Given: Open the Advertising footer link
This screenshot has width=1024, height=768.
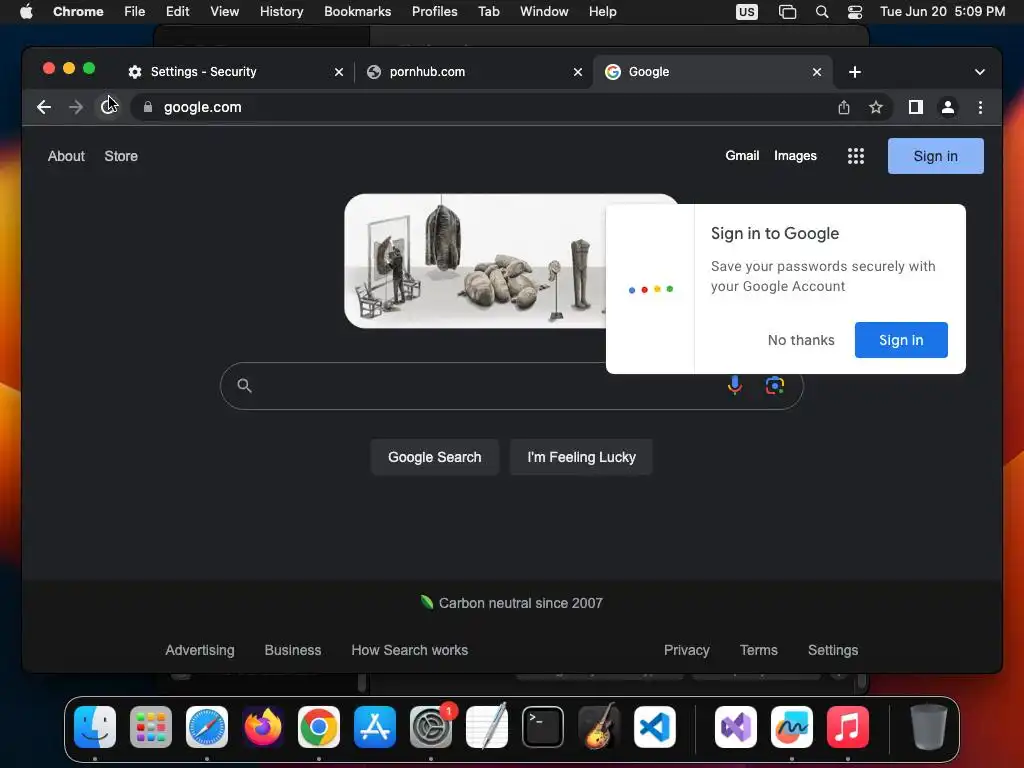Looking at the screenshot, I should (x=200, y=650).
